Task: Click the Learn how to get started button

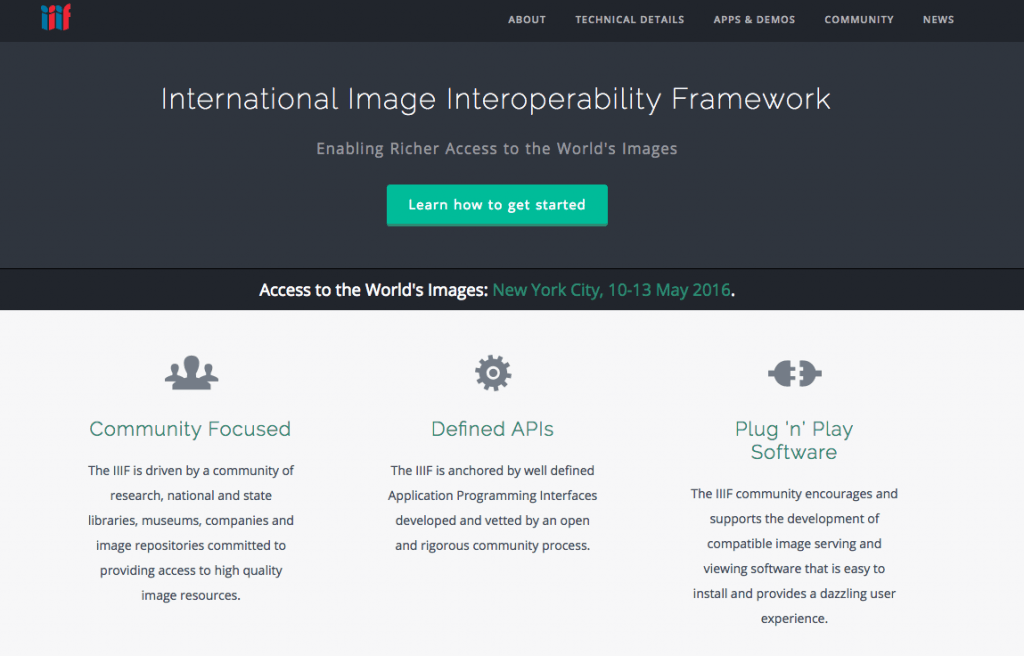Action: [497, 205]
